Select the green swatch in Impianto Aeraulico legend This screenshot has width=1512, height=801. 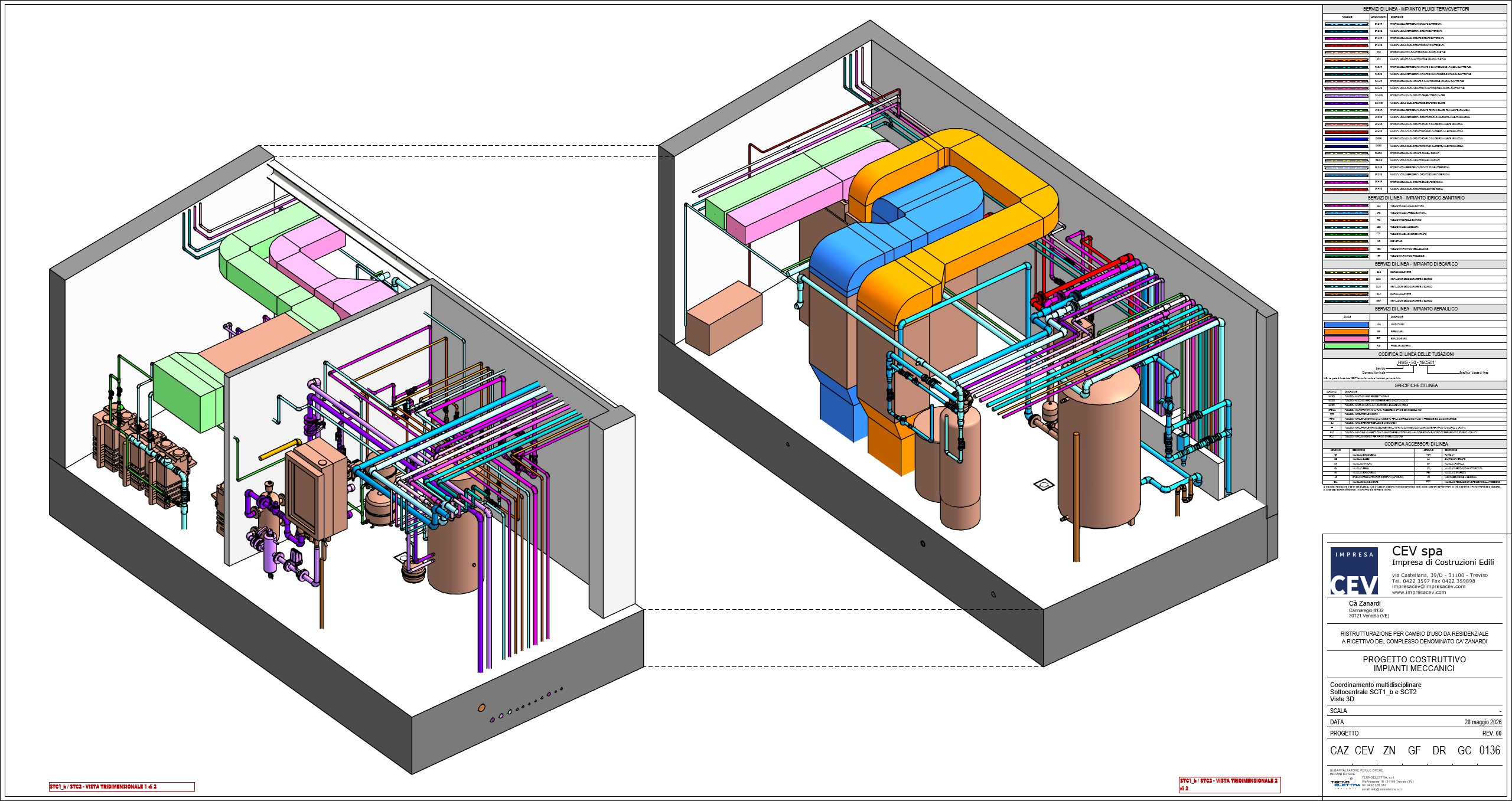tap(1346, 346)
